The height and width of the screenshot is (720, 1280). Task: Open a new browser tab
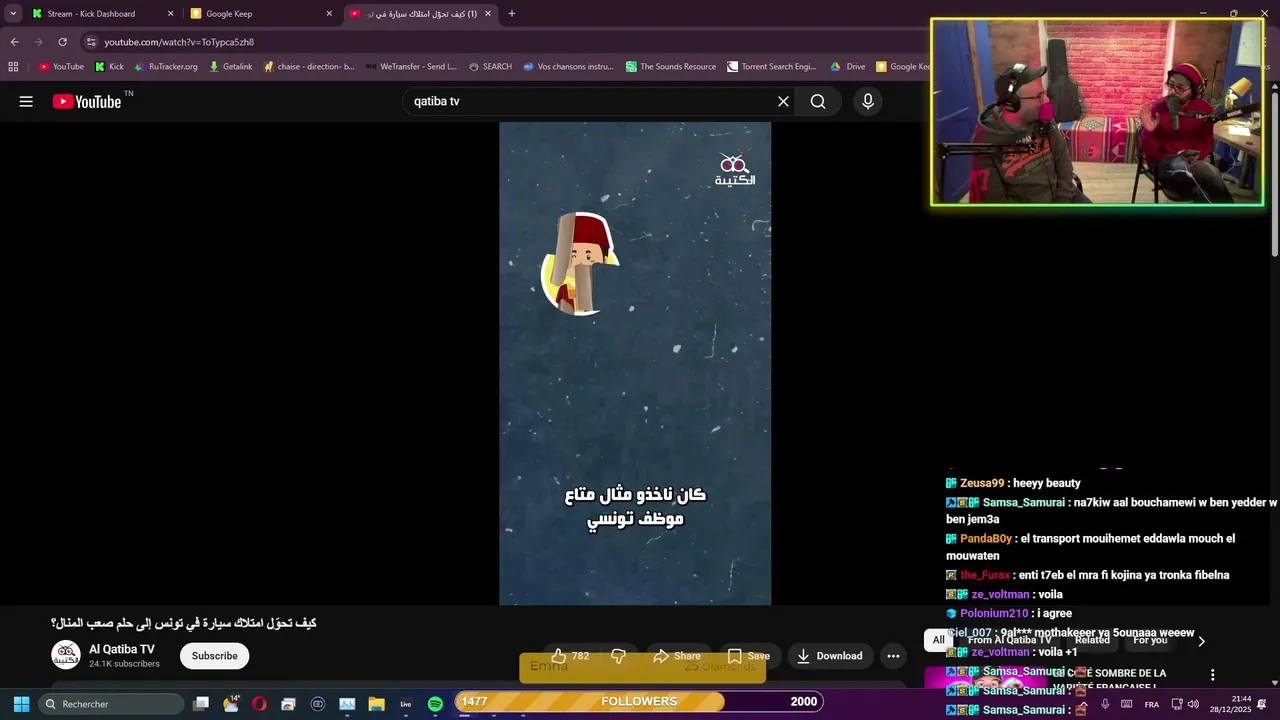pos(512,14)
